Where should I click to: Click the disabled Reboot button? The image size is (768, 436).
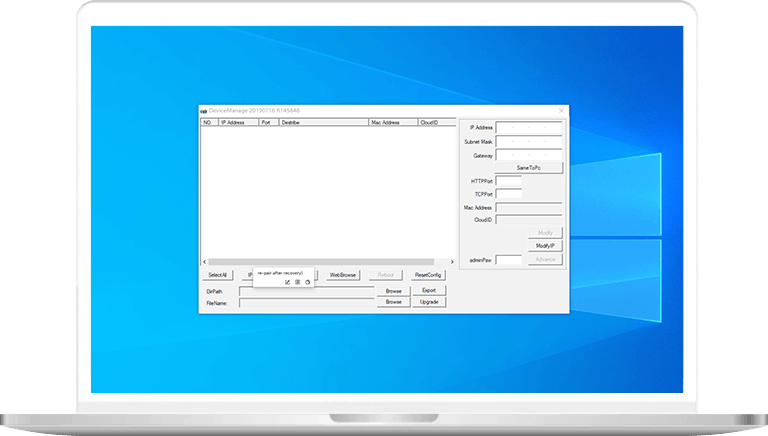[385, 275]
